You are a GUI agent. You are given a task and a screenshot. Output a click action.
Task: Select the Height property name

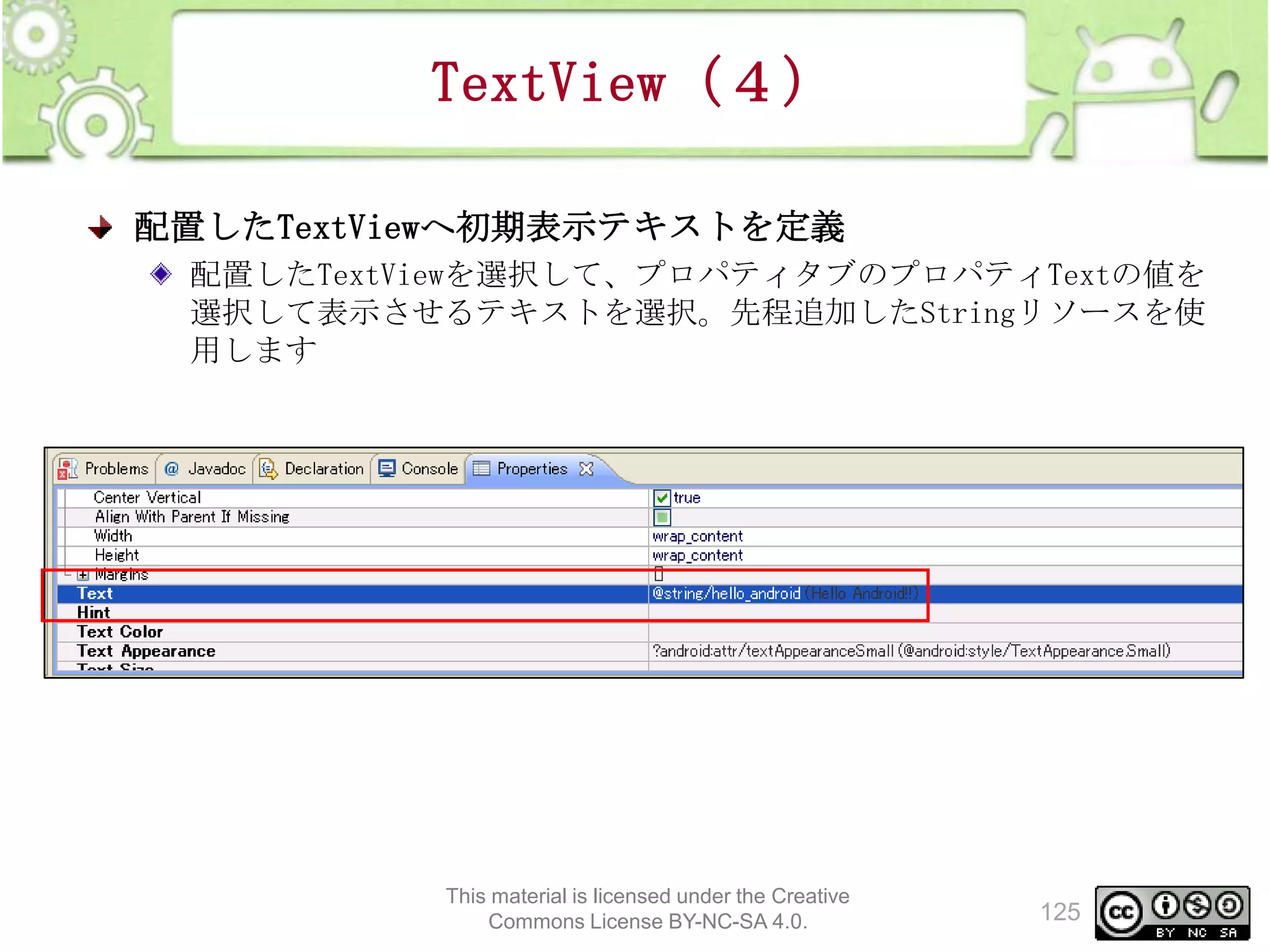click(x=117, y=555)
